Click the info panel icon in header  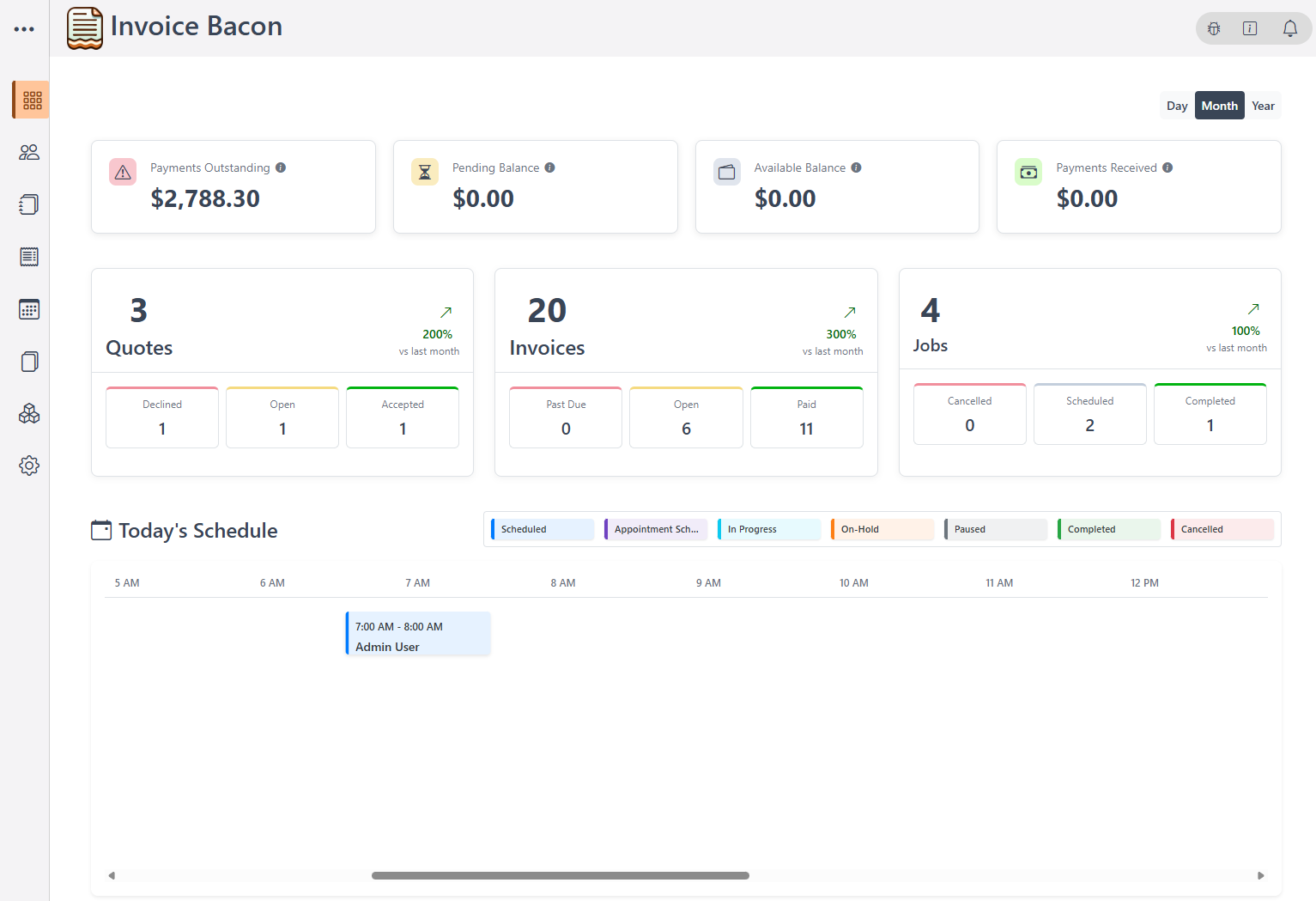pyautogui.click(x=1250, y=28)
